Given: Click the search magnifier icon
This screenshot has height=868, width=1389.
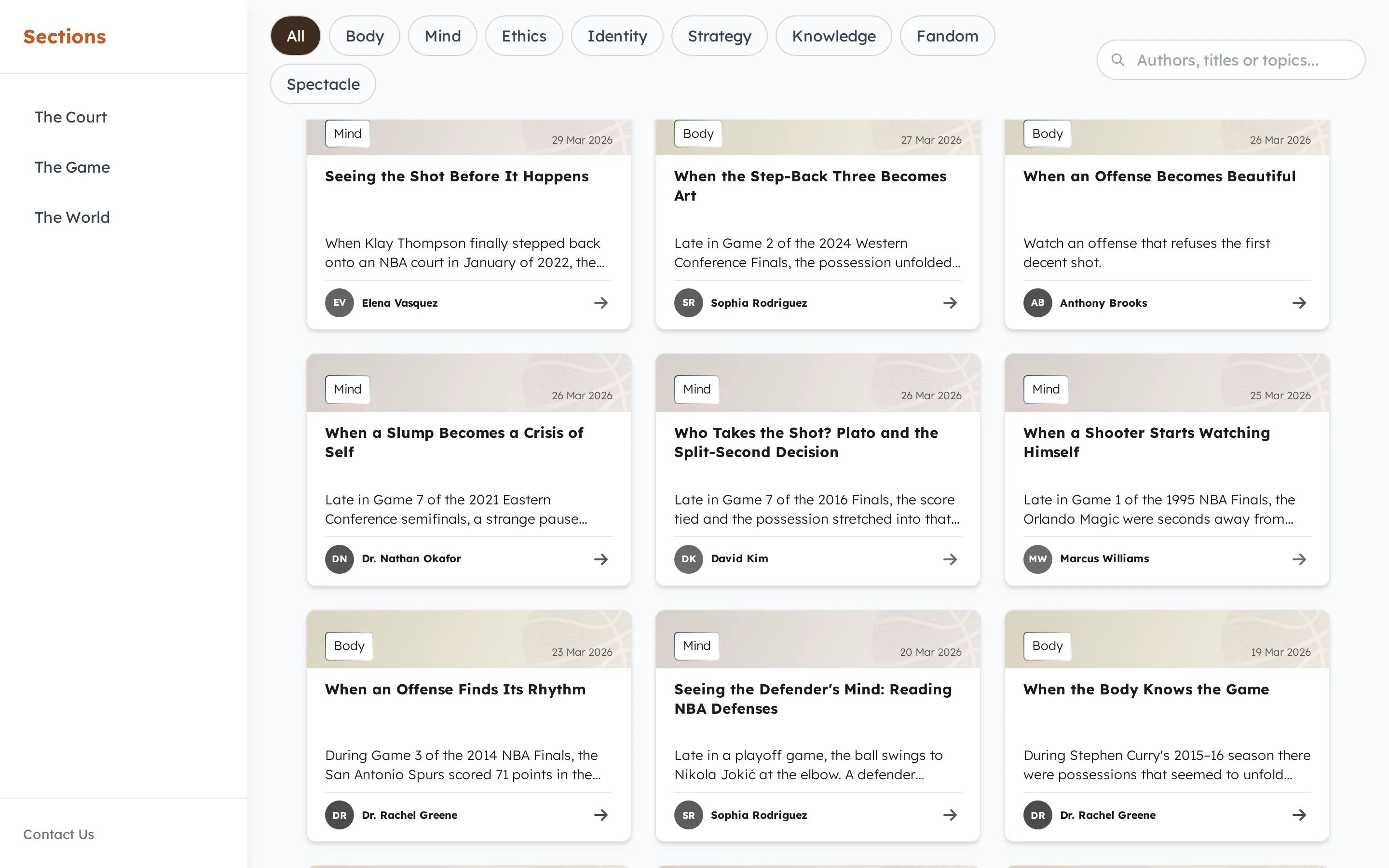Looking at the screenshot, I should pyautogui.click(x=1117, y=60).
